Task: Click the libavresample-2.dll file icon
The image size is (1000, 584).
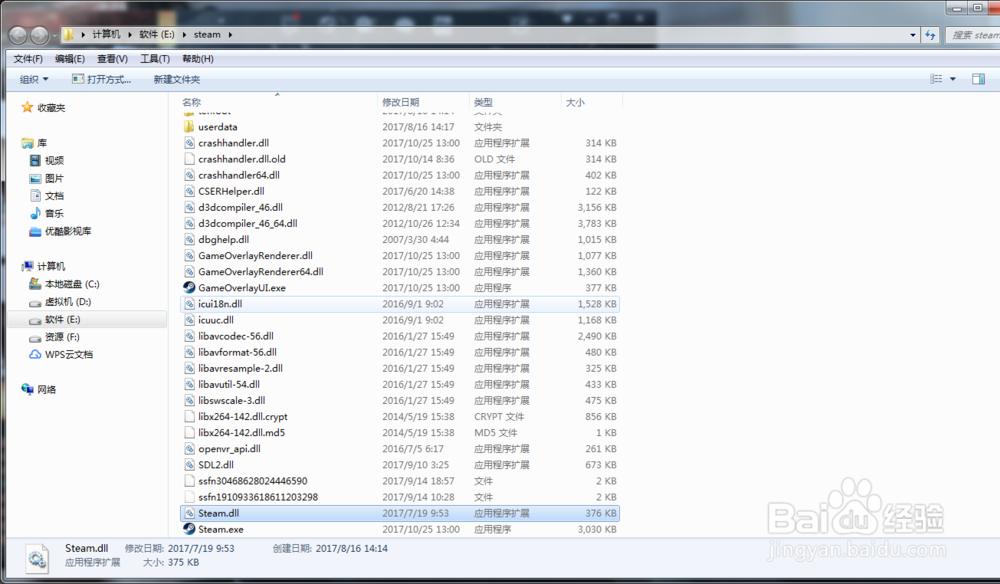Action: [189, 368]
